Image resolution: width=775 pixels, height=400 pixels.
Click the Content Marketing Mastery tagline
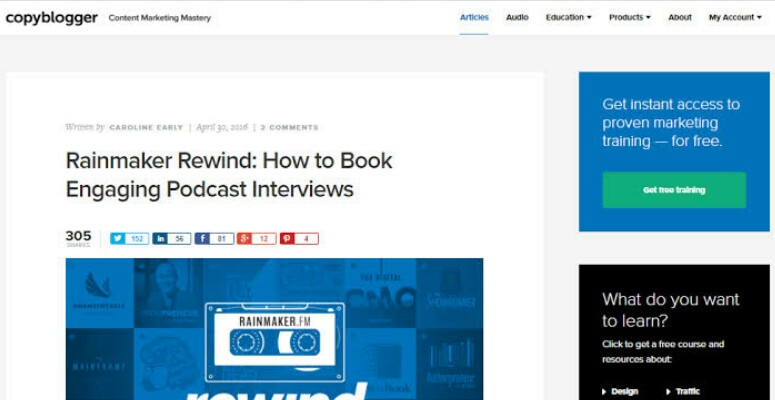coord(160,18)
